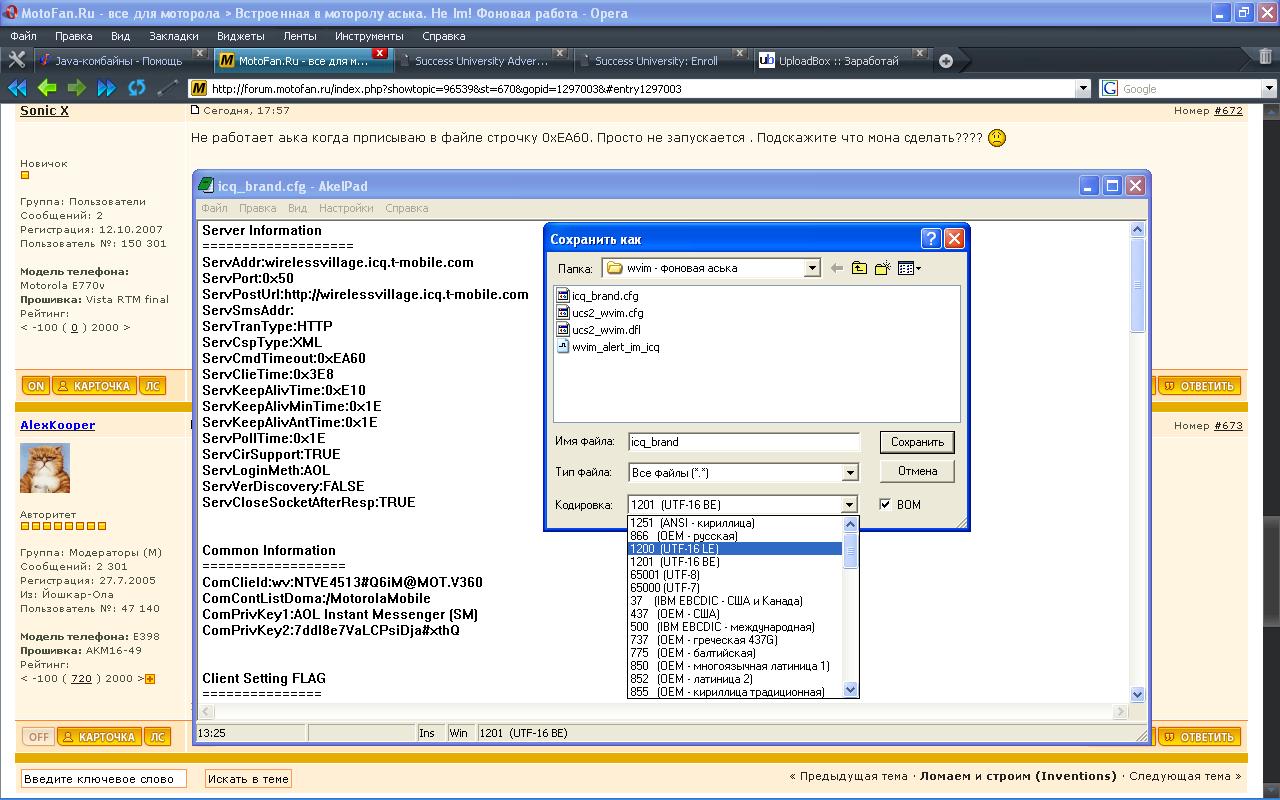Click AlexKooper's OFF status indicator

[38, 737]
